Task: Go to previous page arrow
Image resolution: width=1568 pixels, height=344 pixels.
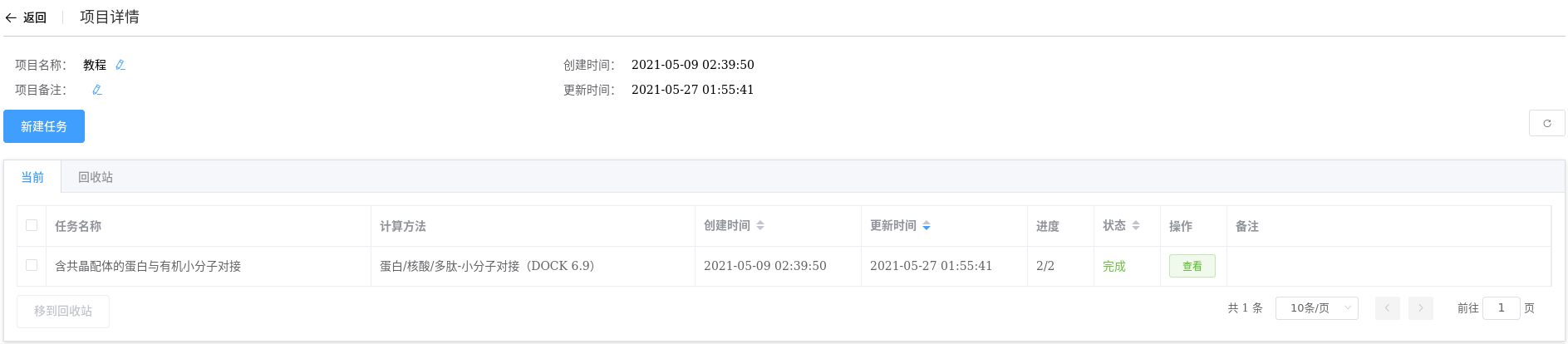Action: tap(1387, 308)
